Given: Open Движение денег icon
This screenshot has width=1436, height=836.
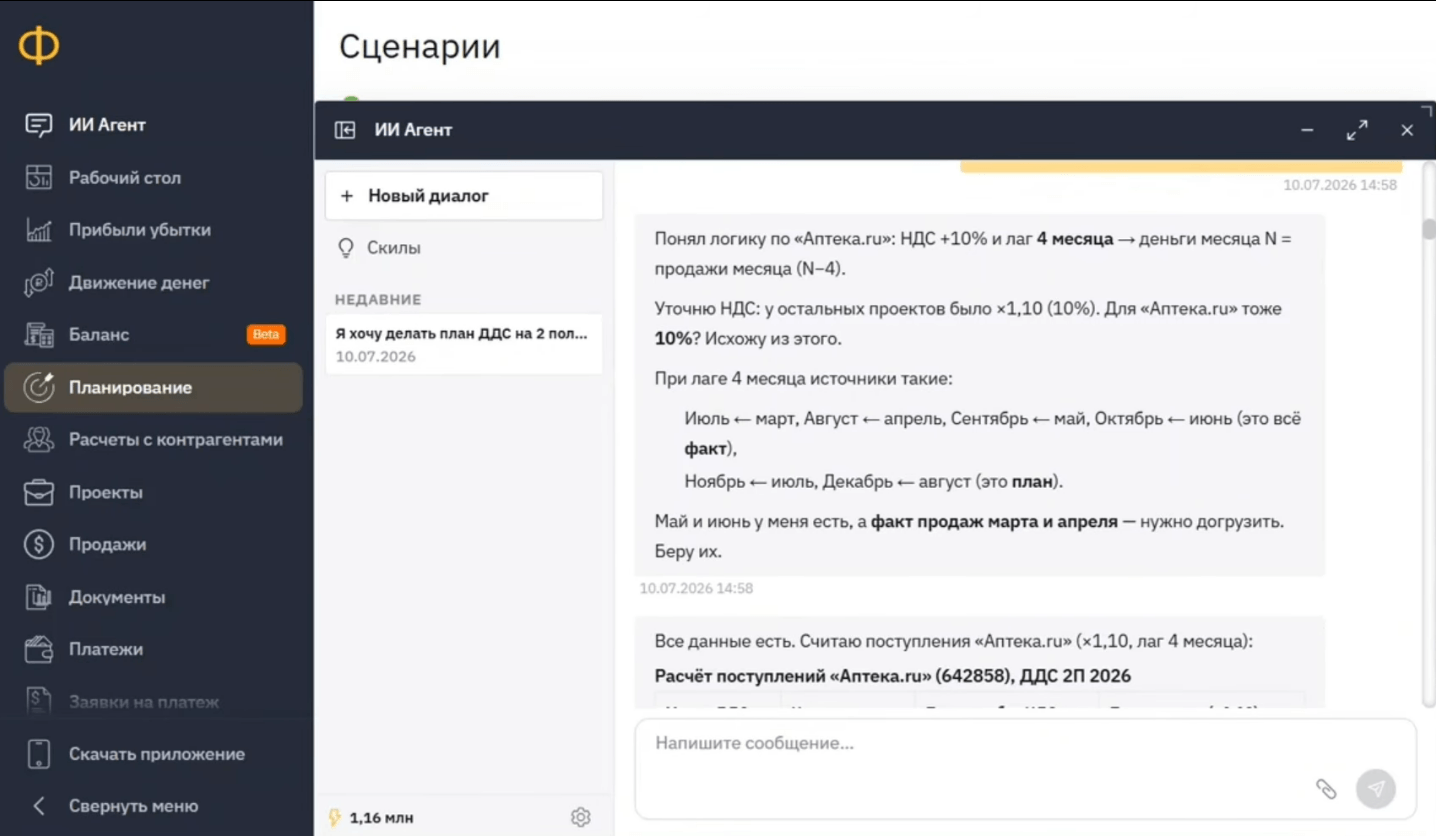Looking at the screenshot, I should click(39, 283).
